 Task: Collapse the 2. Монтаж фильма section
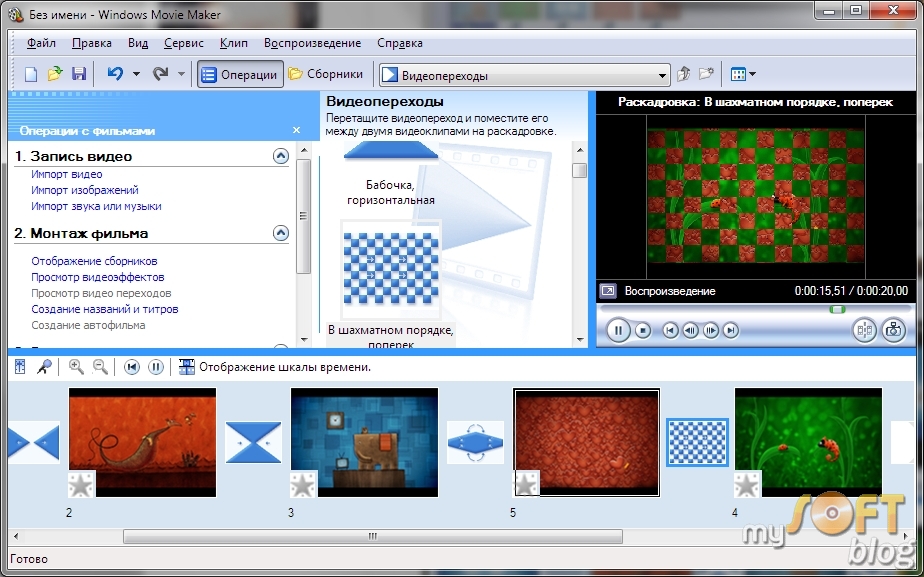tap(281, 233)
